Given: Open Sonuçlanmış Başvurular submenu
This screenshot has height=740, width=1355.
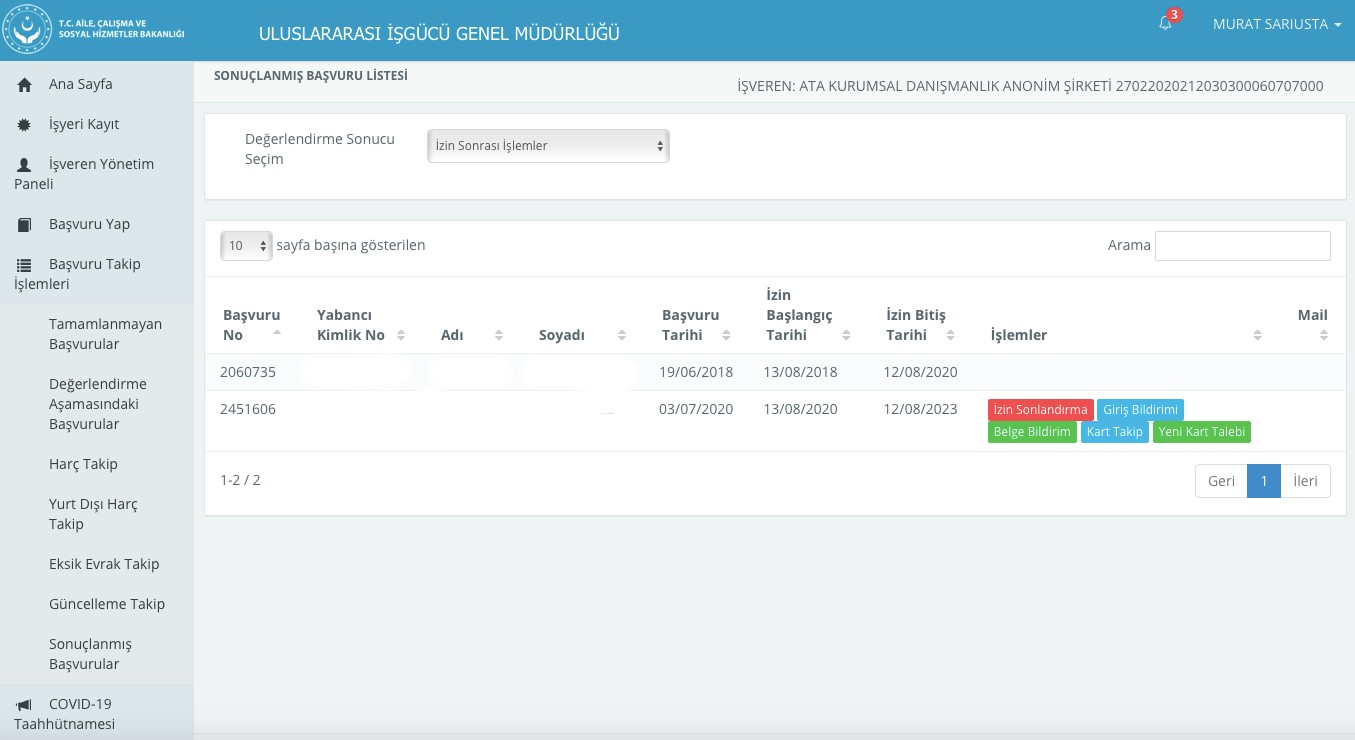Looking at the screenshot, I should (x=90, y=654).
